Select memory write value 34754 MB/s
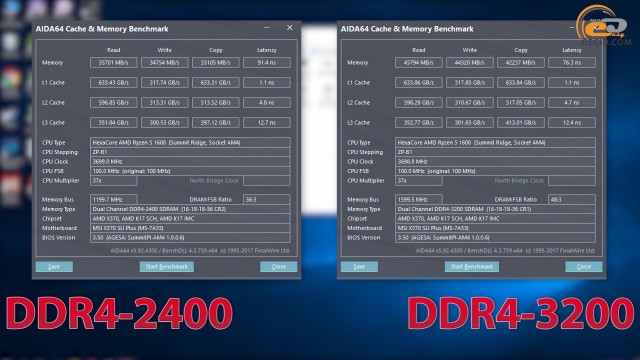 coord(164,62)
